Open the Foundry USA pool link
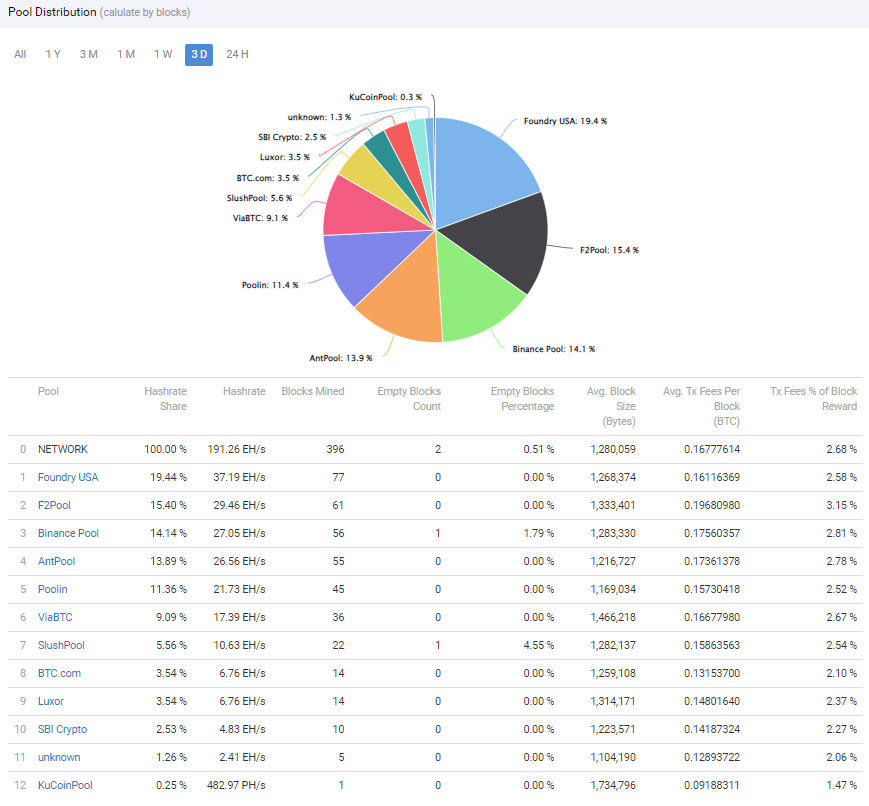869x806 pixels. pyautogui.click(x=68, y=477)
